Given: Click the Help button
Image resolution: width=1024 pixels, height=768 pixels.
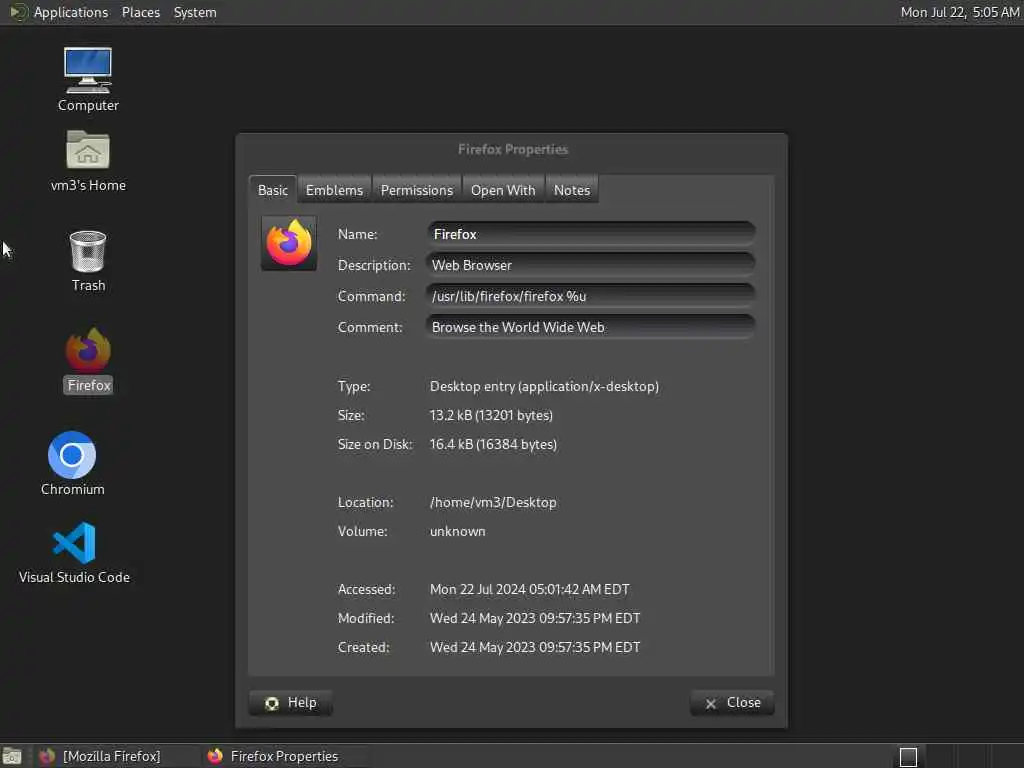Looking at the screenshot, I should point(291,703).
